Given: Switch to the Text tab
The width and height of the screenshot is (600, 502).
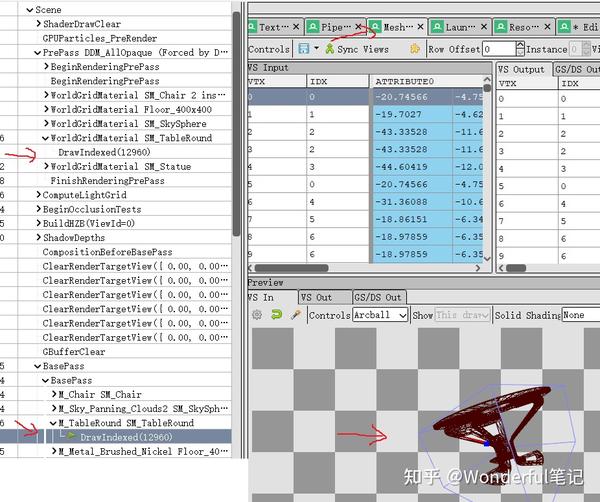Looking at the screenshot, I should click(274, 27).
